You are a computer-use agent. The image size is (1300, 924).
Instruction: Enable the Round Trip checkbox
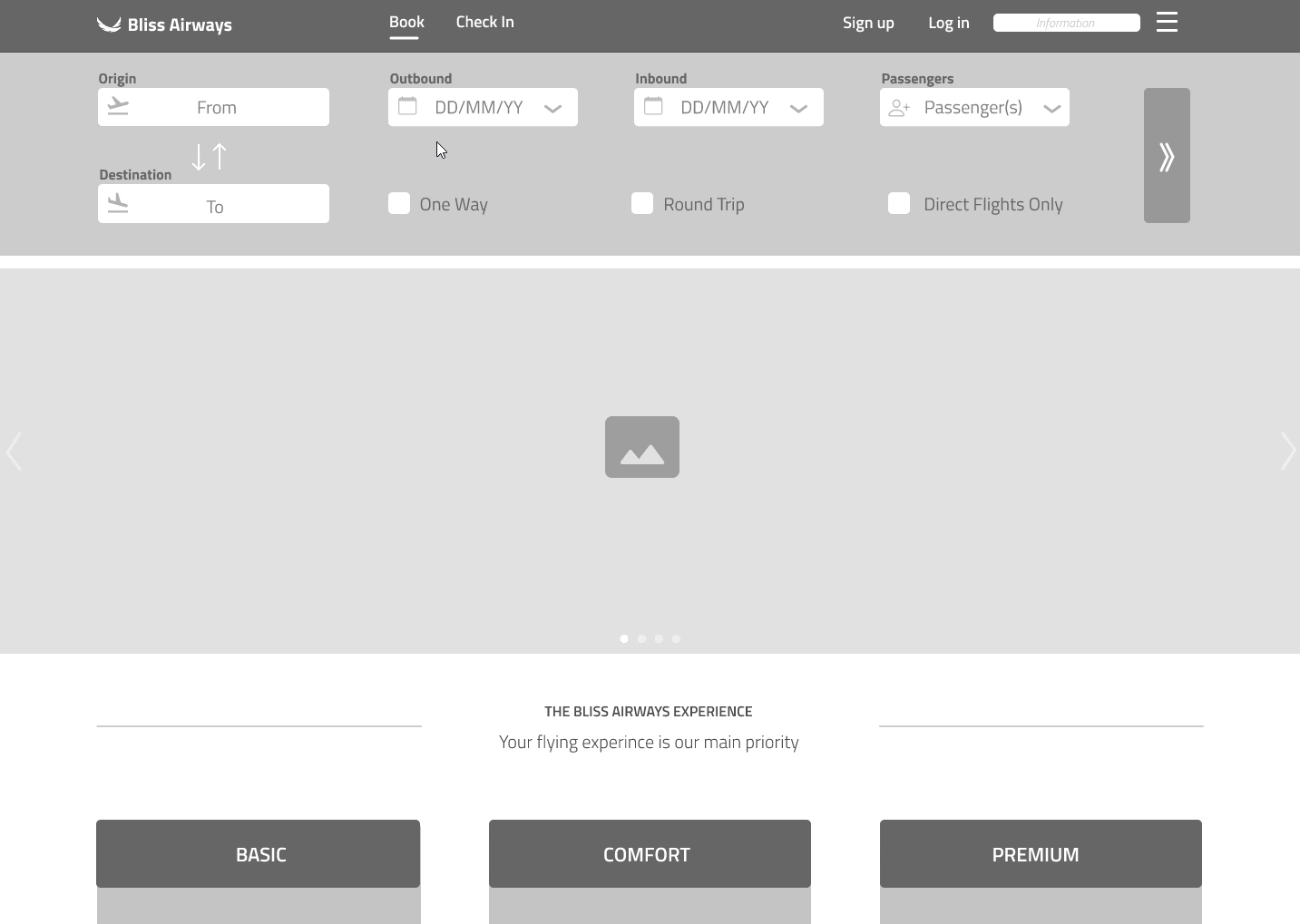point(642,203)
